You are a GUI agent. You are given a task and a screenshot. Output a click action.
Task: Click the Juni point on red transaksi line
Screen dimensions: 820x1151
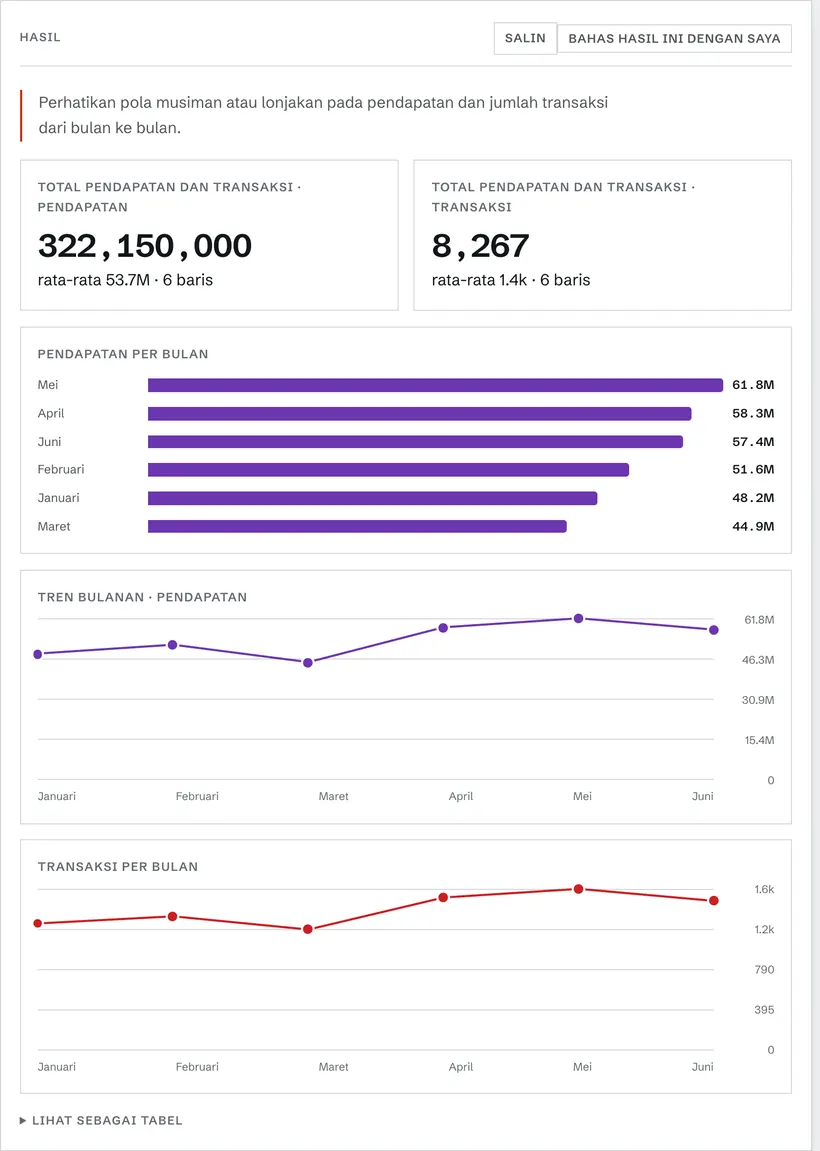click(714, 901)
